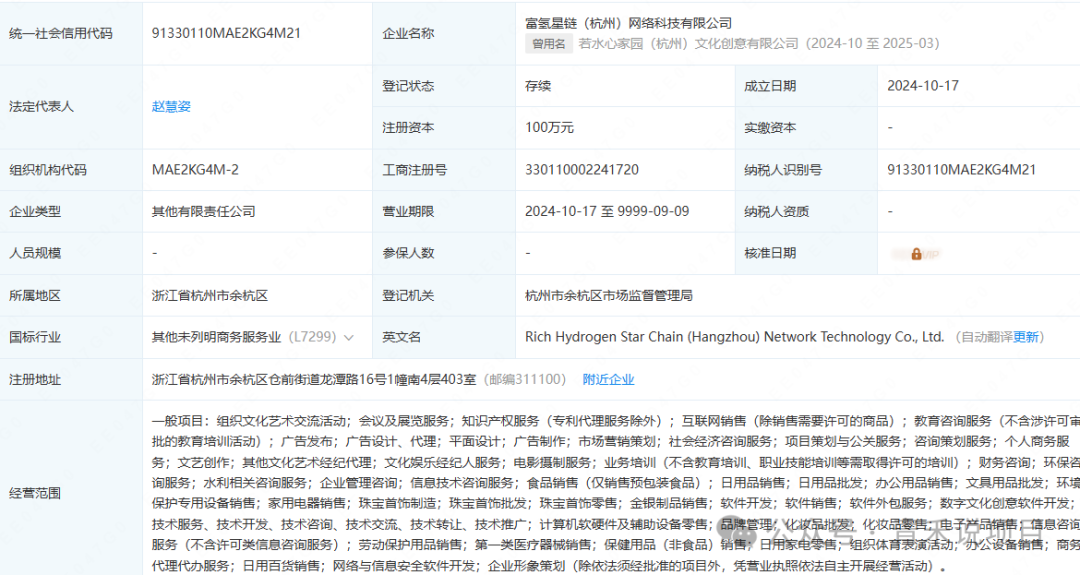
Task: Select organization code MAE2KG4M-2
Action: pyautogui.click(x=195, y=170)
